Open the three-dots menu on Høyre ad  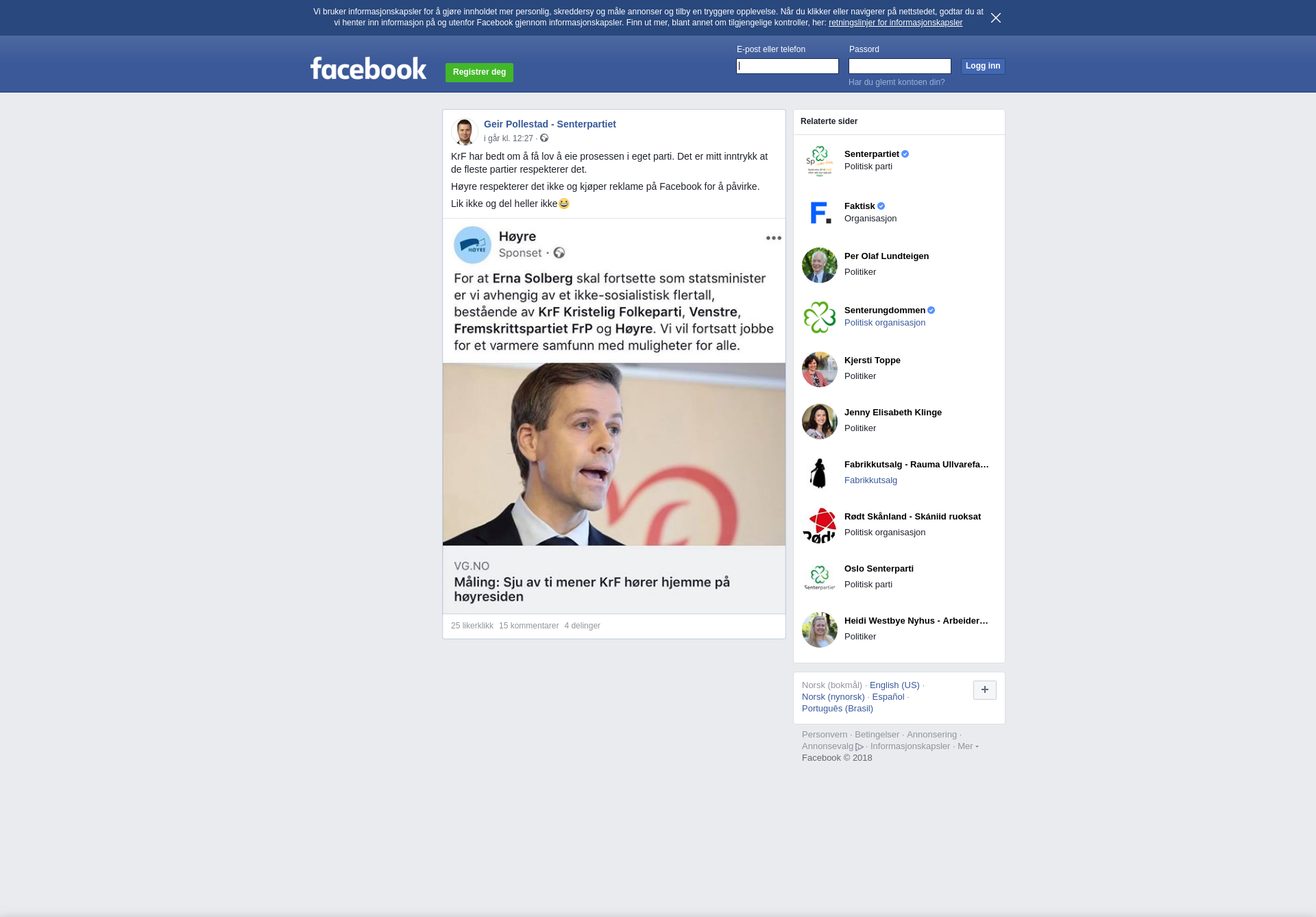pyautogui.click(x=774, y=238)
